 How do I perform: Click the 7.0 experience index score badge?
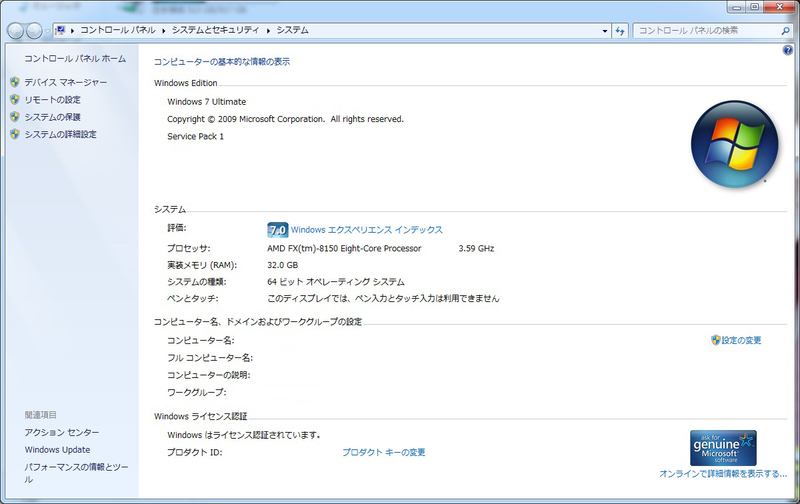click(x=278, y=230)
